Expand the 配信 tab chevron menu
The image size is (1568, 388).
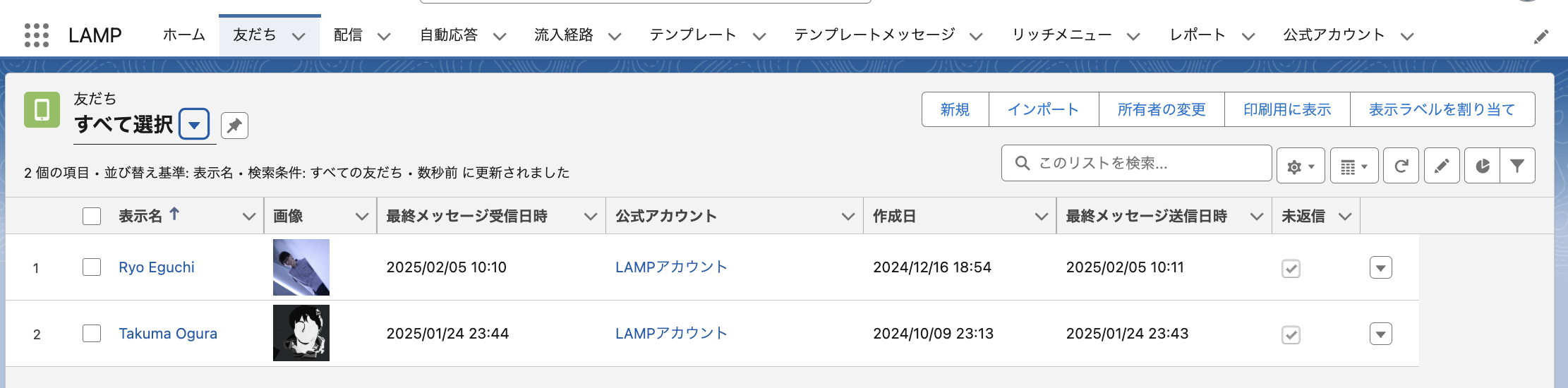tap(384, 36)
